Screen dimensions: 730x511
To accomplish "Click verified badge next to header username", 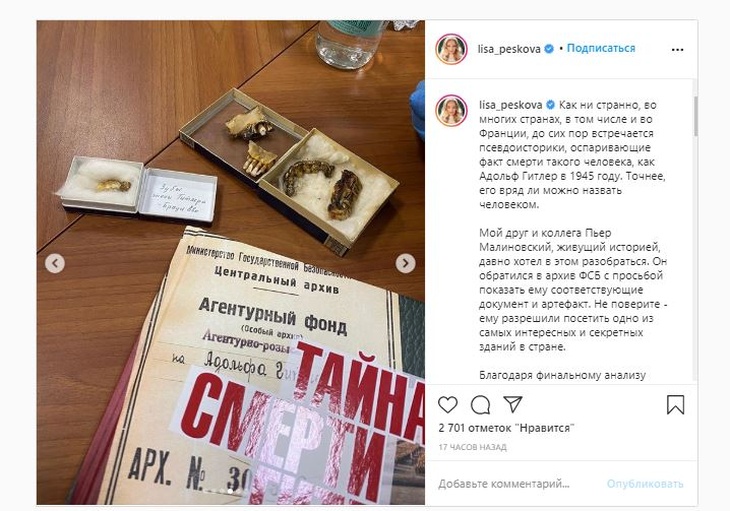I will [x=549, y=49].
